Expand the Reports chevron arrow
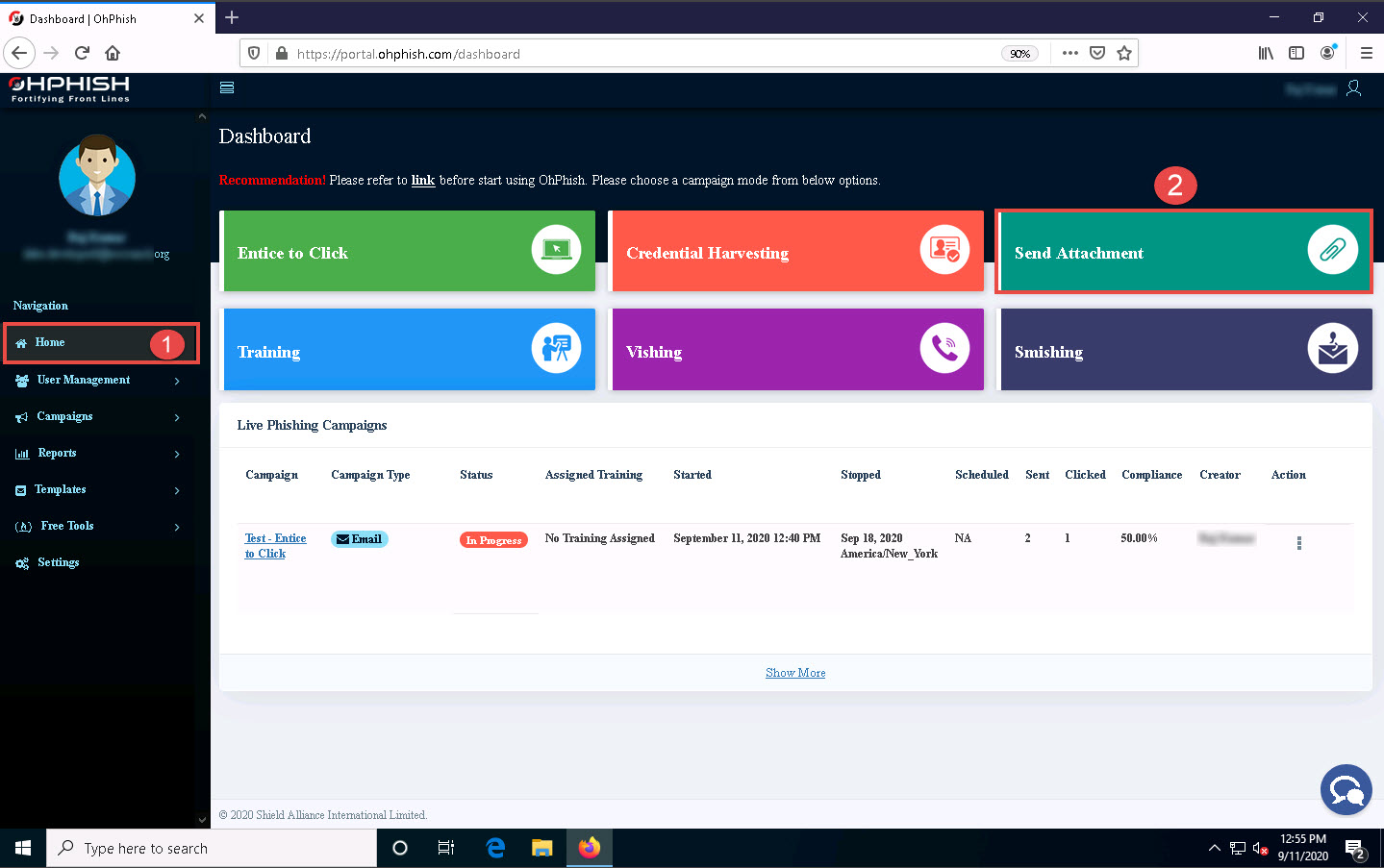Image resolution: width=1384 pixels, height=868 pixels. click(177, 454)
